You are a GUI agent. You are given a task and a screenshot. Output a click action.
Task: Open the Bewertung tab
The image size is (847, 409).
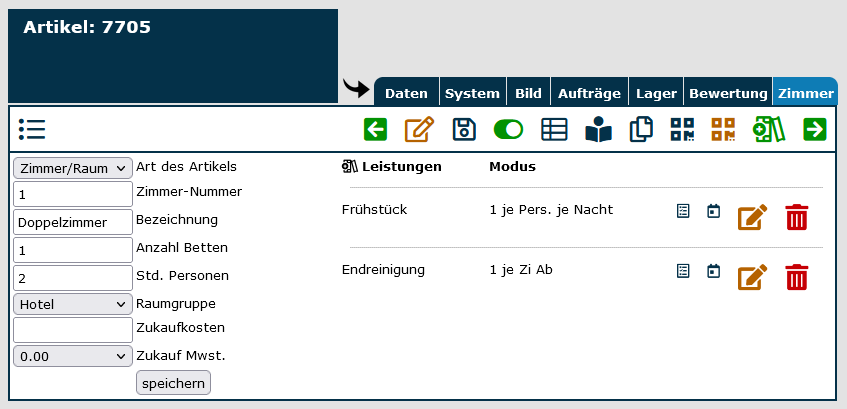click(x=728, y=93)
